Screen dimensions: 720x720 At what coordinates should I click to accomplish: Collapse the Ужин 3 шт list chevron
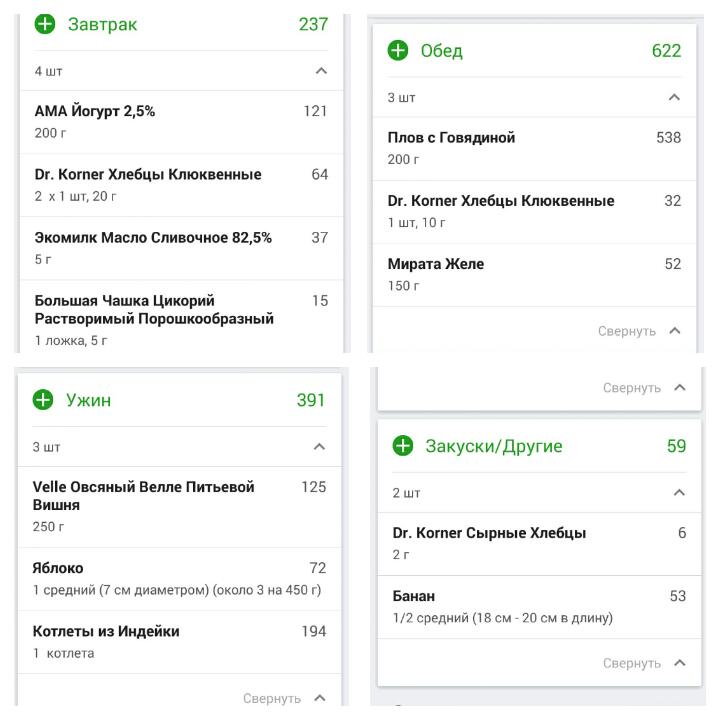tap(319, 447)
